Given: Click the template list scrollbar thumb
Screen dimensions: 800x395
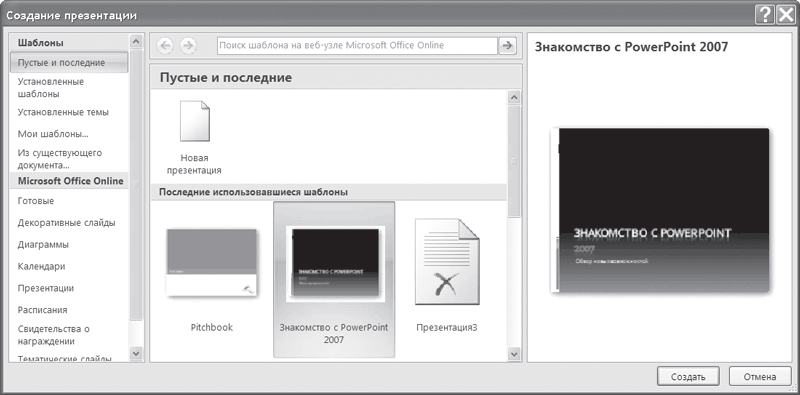Looking at the screenshot, I should [514, 161].
